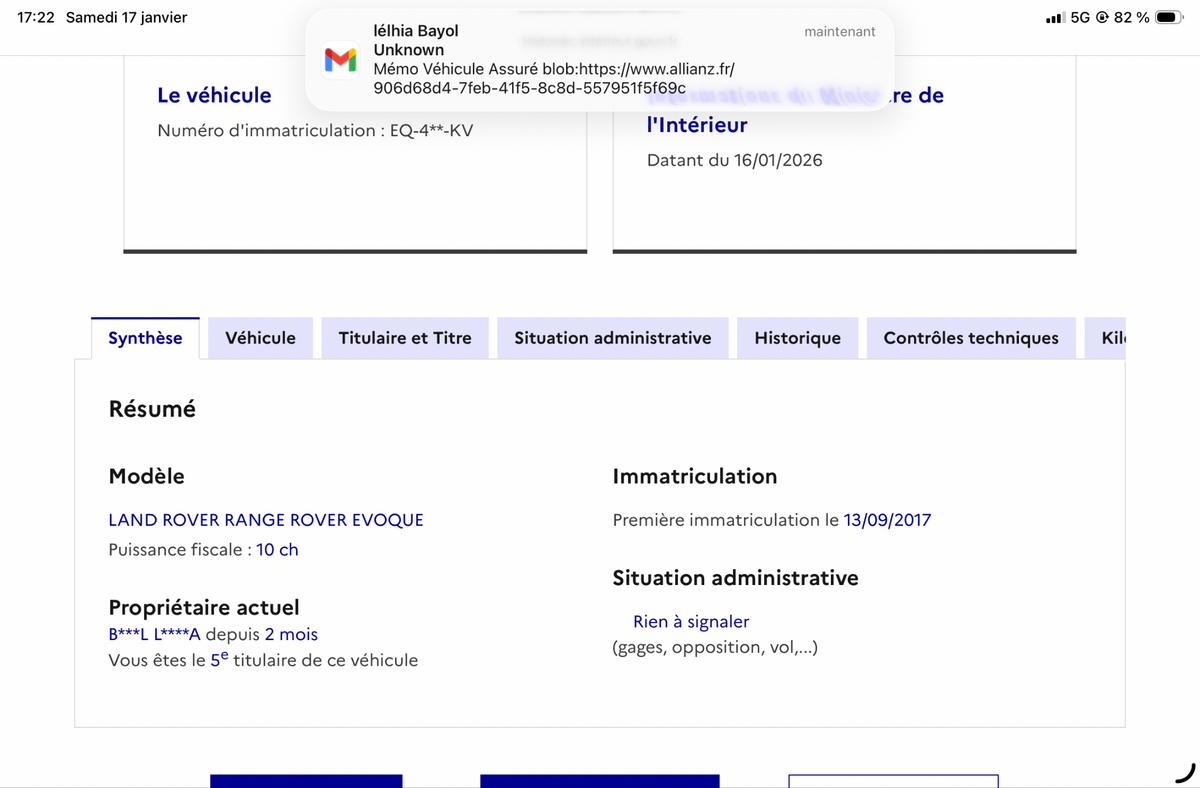Click the 5e titulaire de ce véhicule line

(263, 660)
